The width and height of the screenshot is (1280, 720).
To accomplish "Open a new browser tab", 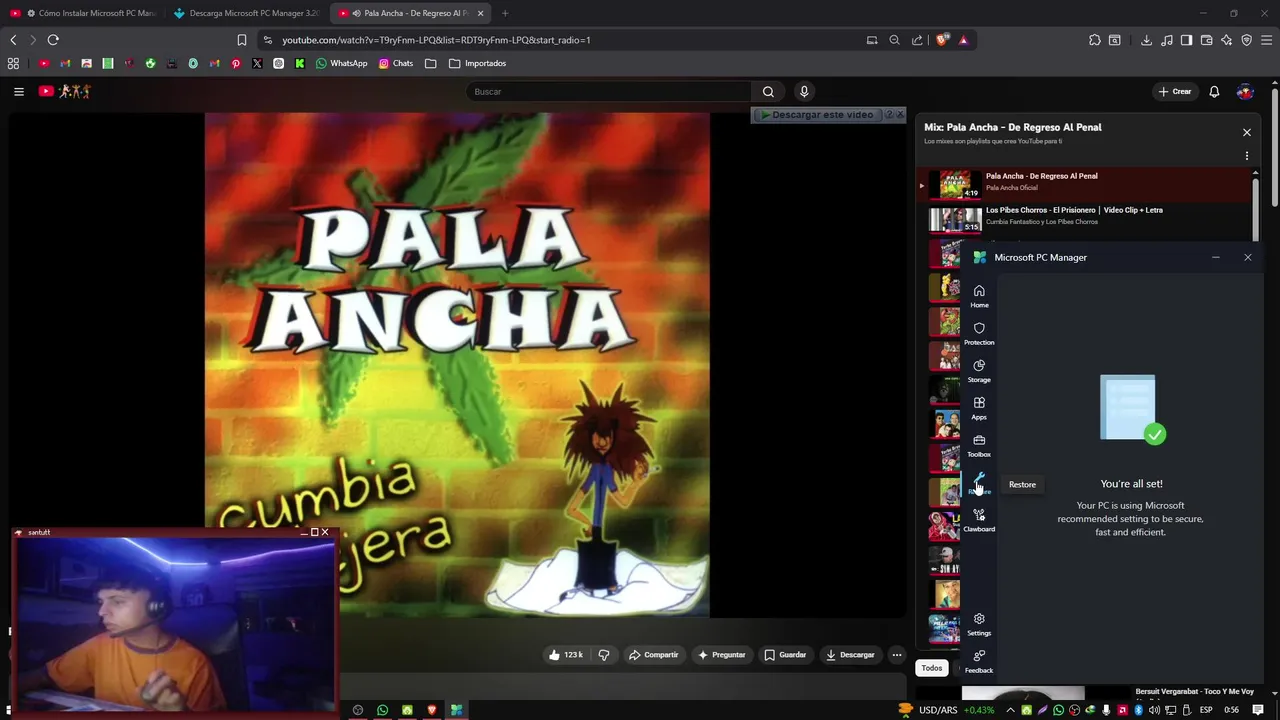I will (505, 13).
